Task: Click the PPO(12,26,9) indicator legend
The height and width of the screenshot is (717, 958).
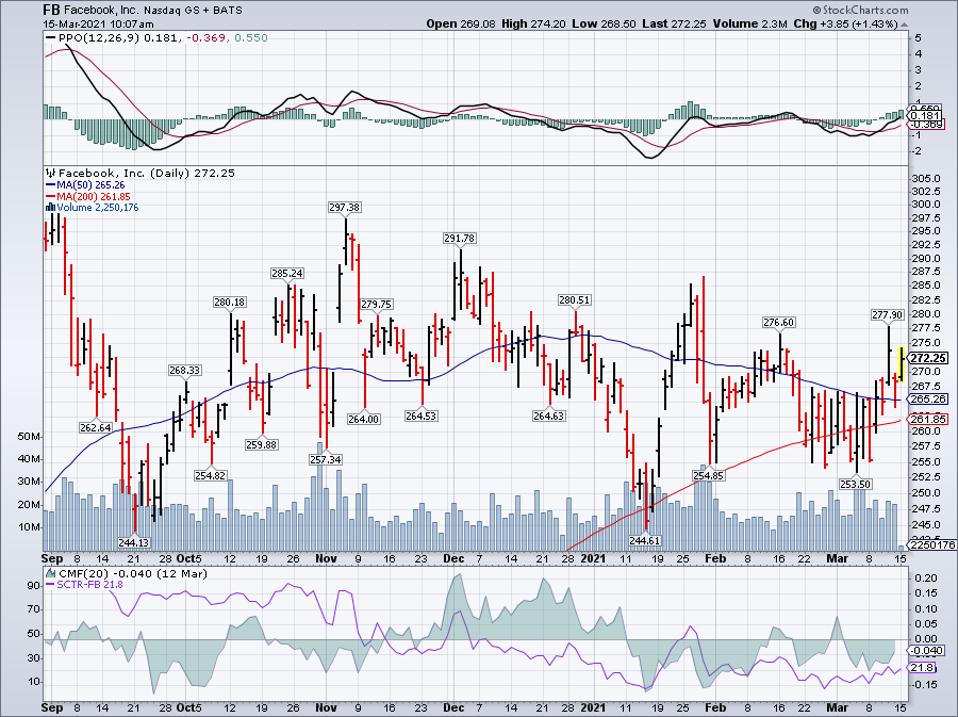Action: (x=163, y=38)
